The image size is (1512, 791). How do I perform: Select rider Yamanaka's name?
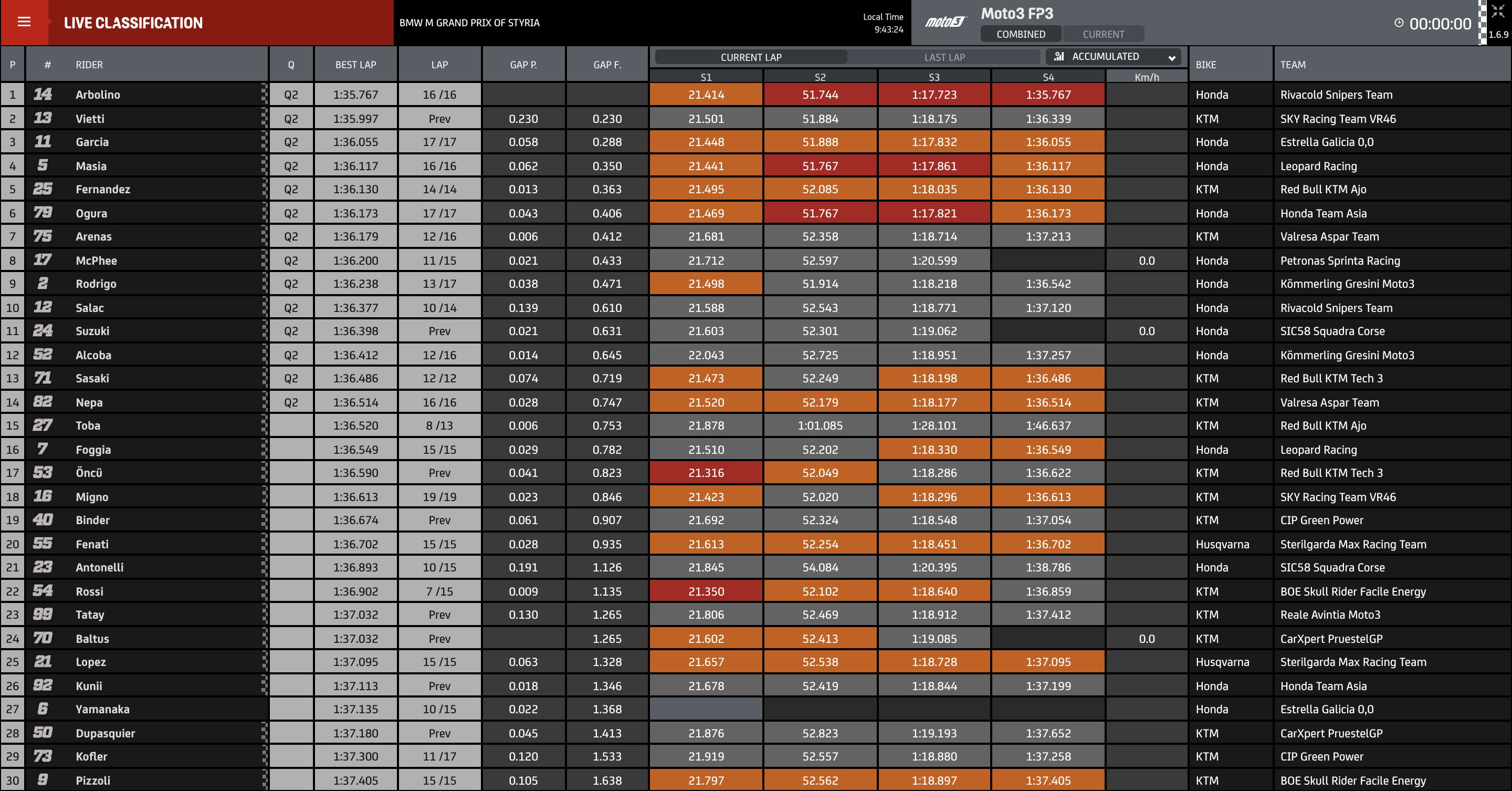click(102, 710)
